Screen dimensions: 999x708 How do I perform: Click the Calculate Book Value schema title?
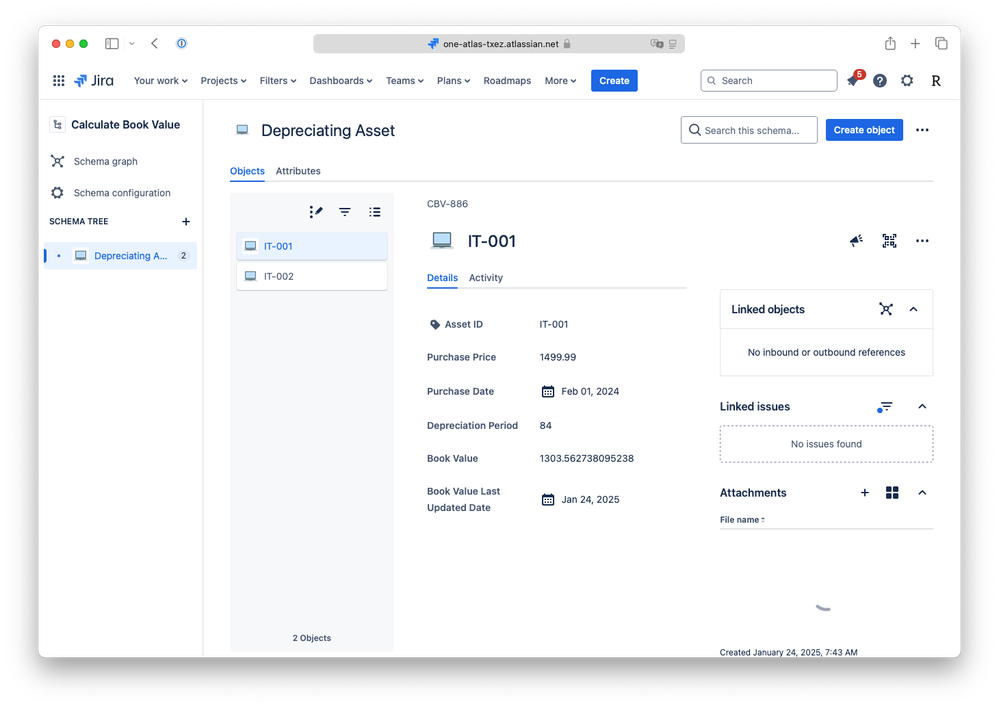[126, 125]
